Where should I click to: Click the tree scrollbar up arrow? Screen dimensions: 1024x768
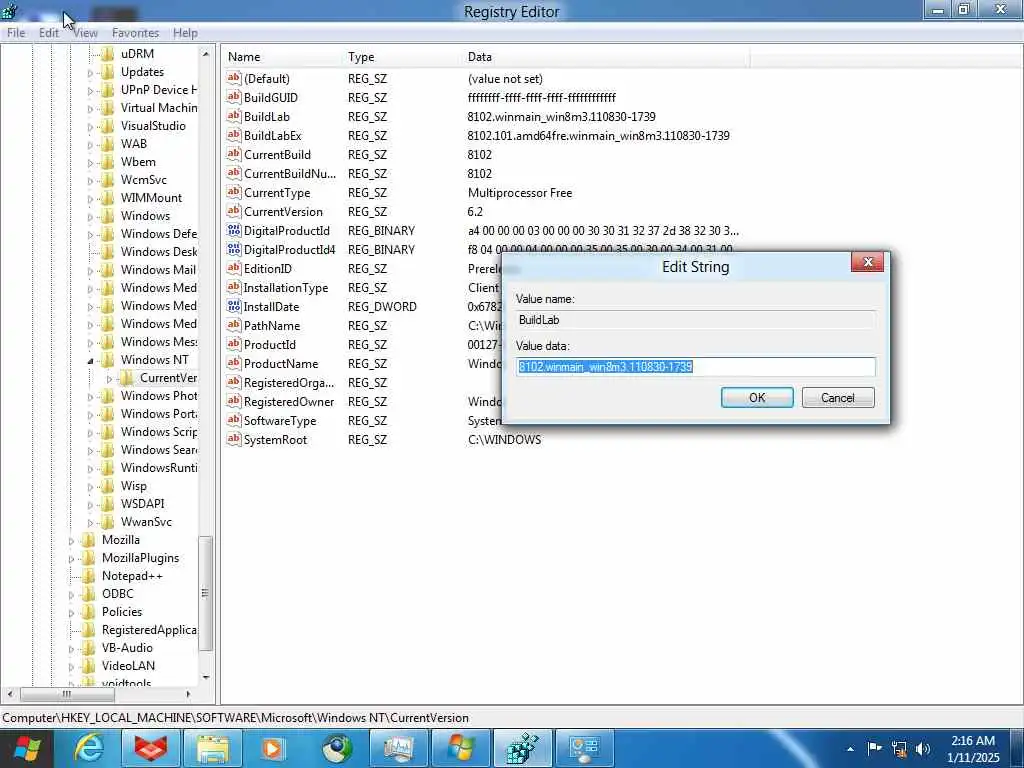[x=206, y=54]
